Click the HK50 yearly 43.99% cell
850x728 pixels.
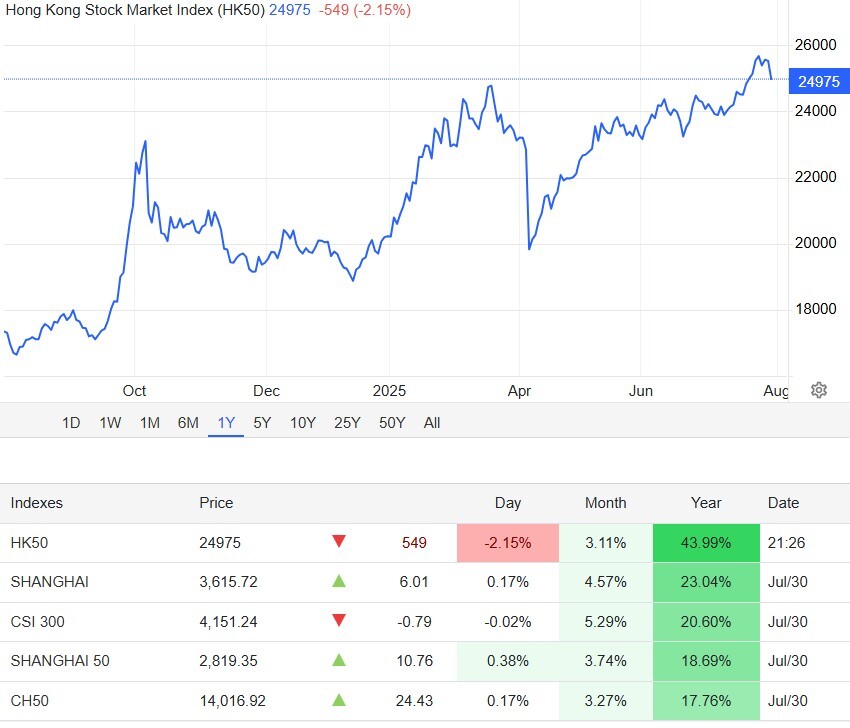[x=706, y=543]
